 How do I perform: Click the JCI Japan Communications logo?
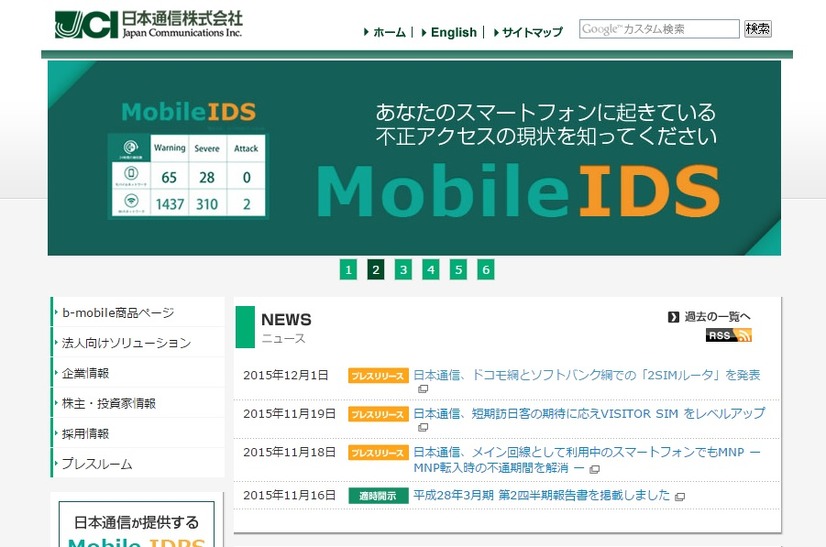pos(149,24)
